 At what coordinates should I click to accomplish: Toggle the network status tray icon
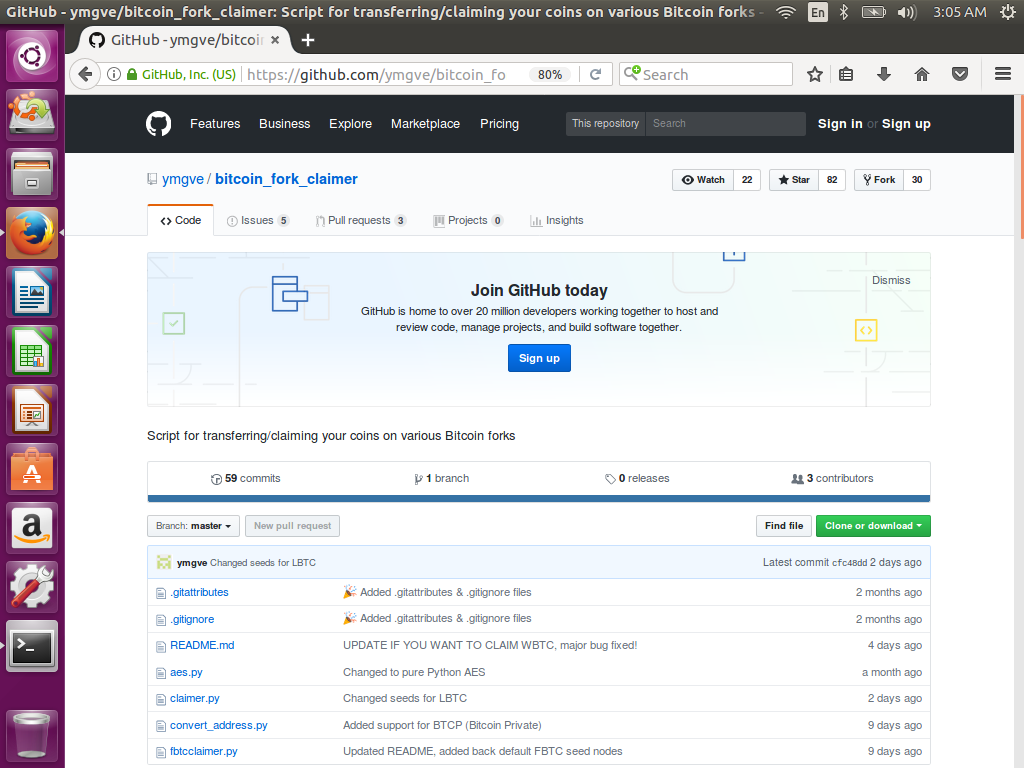click(x=785, y=13)
